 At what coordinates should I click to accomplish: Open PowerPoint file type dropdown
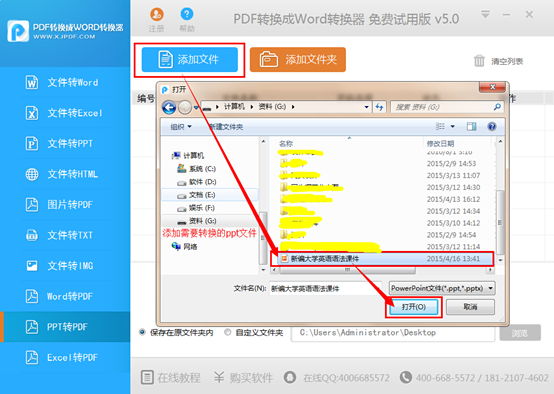[x=442, y=288]
